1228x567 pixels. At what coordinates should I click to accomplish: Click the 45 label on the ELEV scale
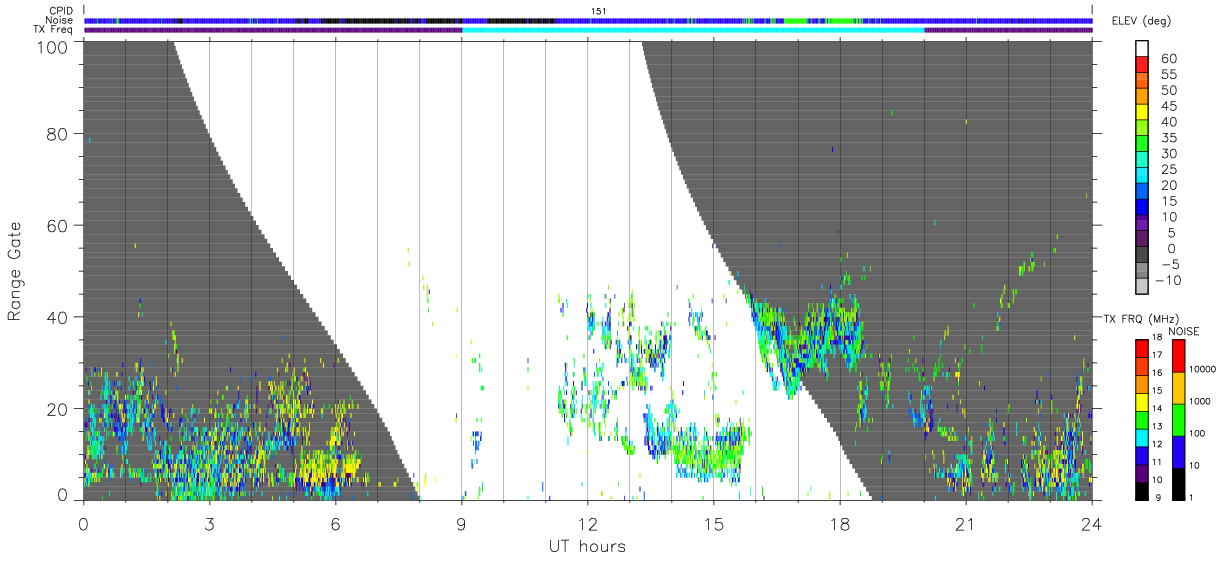pos(1167,106)
